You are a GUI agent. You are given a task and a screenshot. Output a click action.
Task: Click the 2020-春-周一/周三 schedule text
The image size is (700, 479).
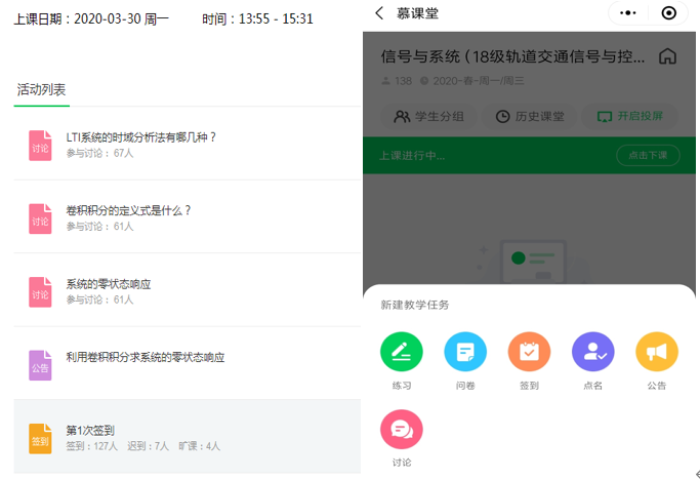click(478, 81)
